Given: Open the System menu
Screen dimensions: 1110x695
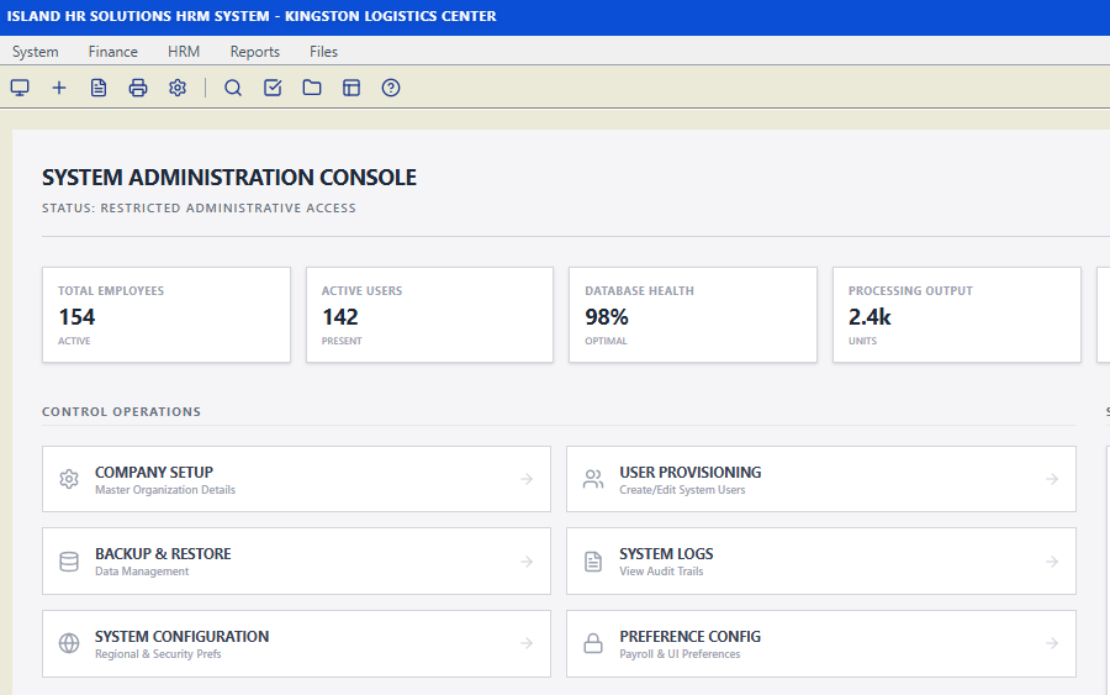Looking at the screenshot, I should tap(35, 52).
